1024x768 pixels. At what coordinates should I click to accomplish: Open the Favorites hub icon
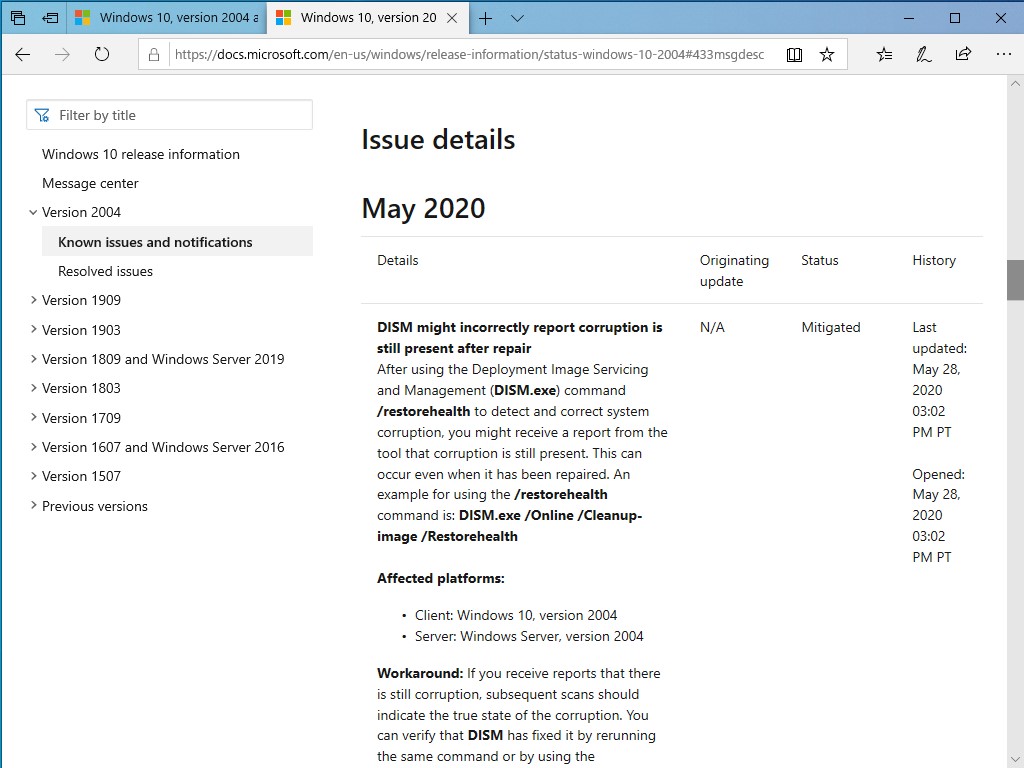[x=884, y=55]
